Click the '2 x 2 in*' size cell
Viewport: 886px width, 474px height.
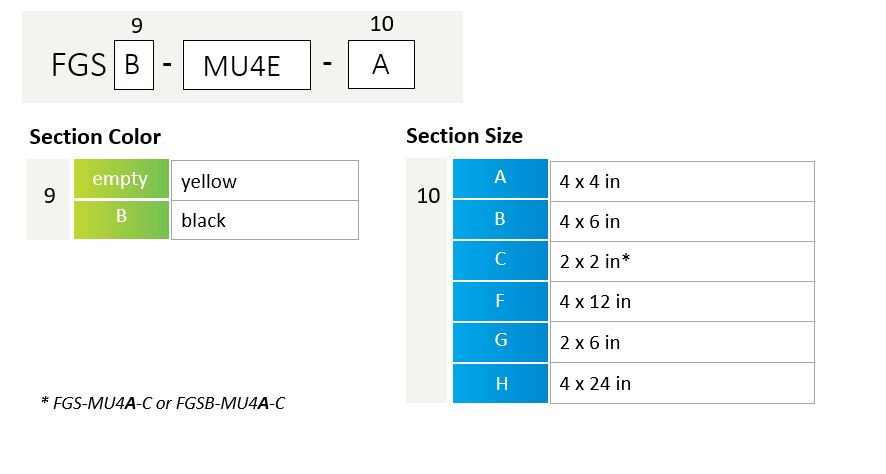pyautogui.click(x=682, y=262)
